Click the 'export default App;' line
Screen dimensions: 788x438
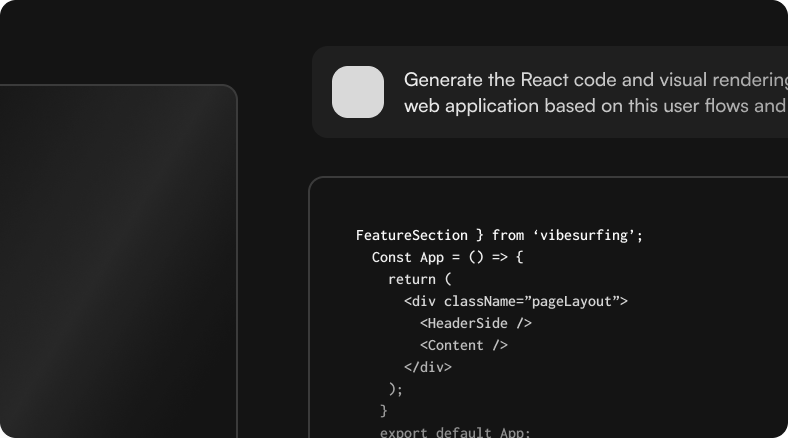click(x=455, y=432)
